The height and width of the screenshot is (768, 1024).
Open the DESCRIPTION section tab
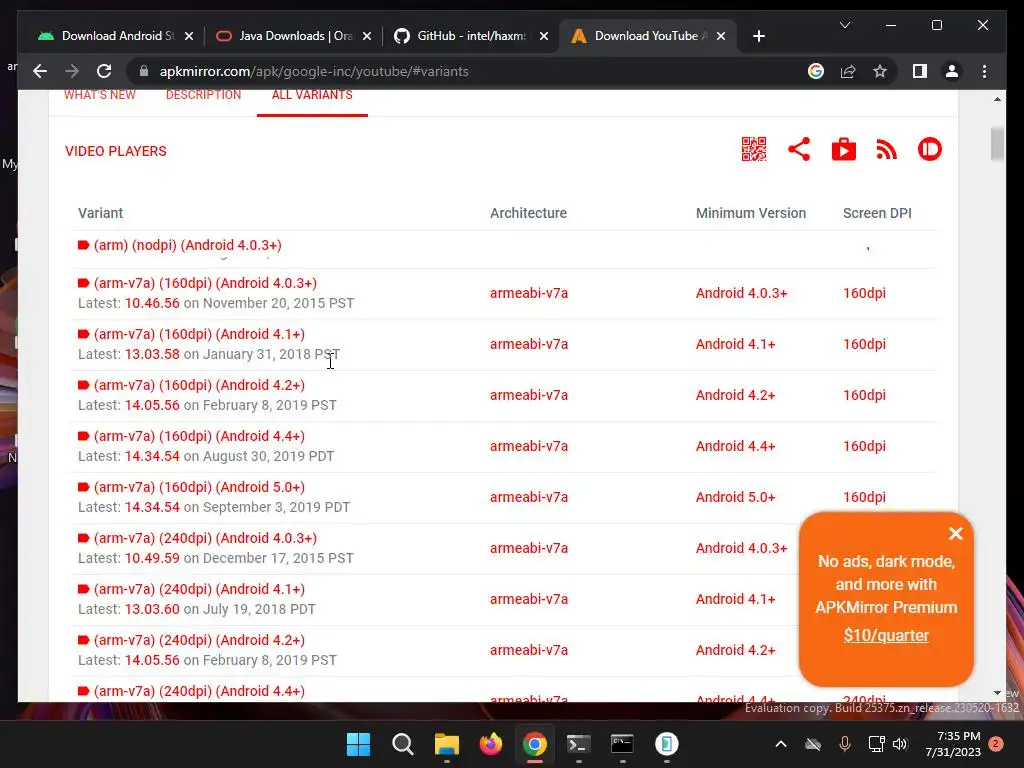tap(203, 95)
